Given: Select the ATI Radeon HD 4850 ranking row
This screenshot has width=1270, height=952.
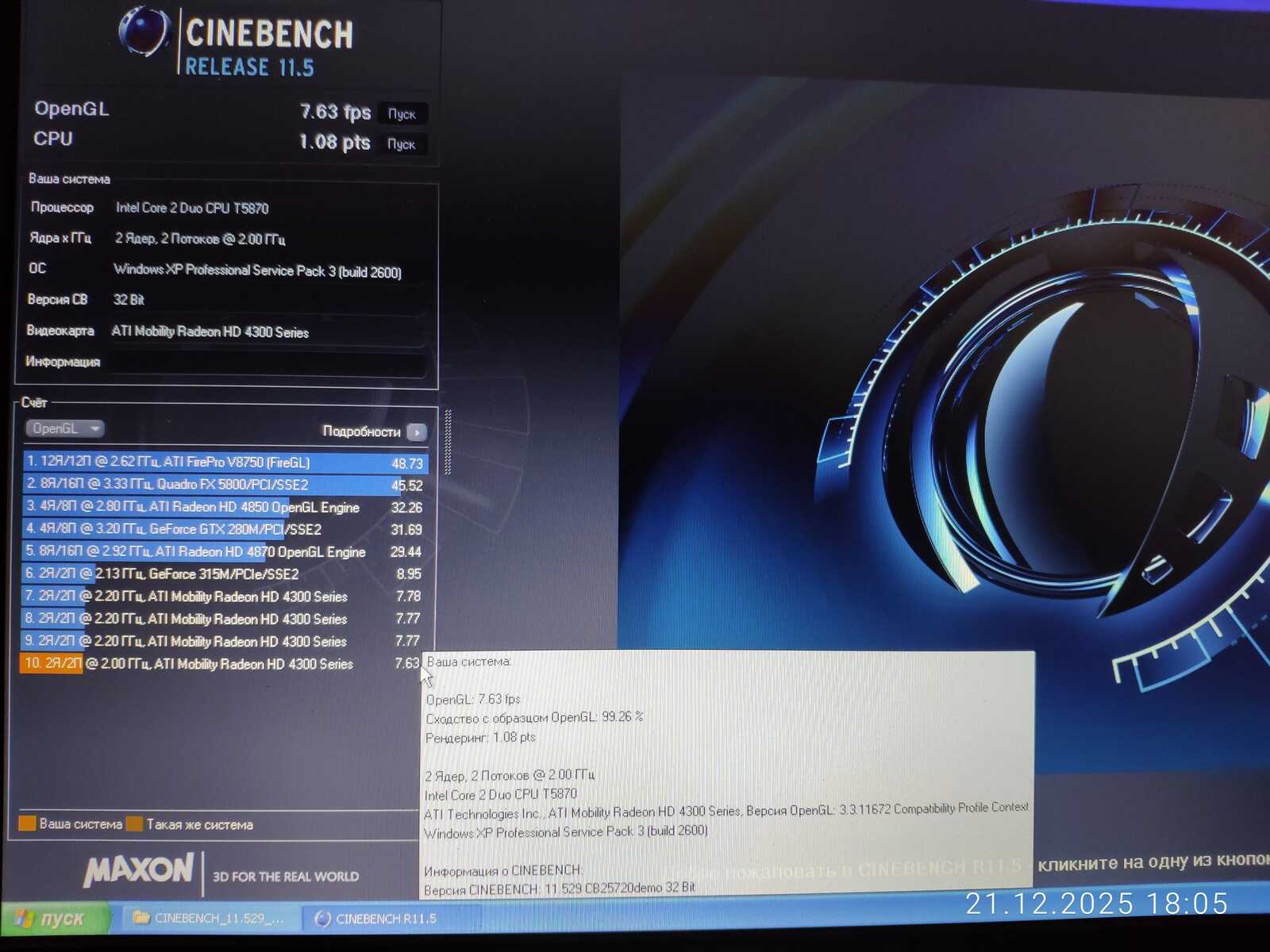Looking at the screenshot, I should click(x=225, y=507).
